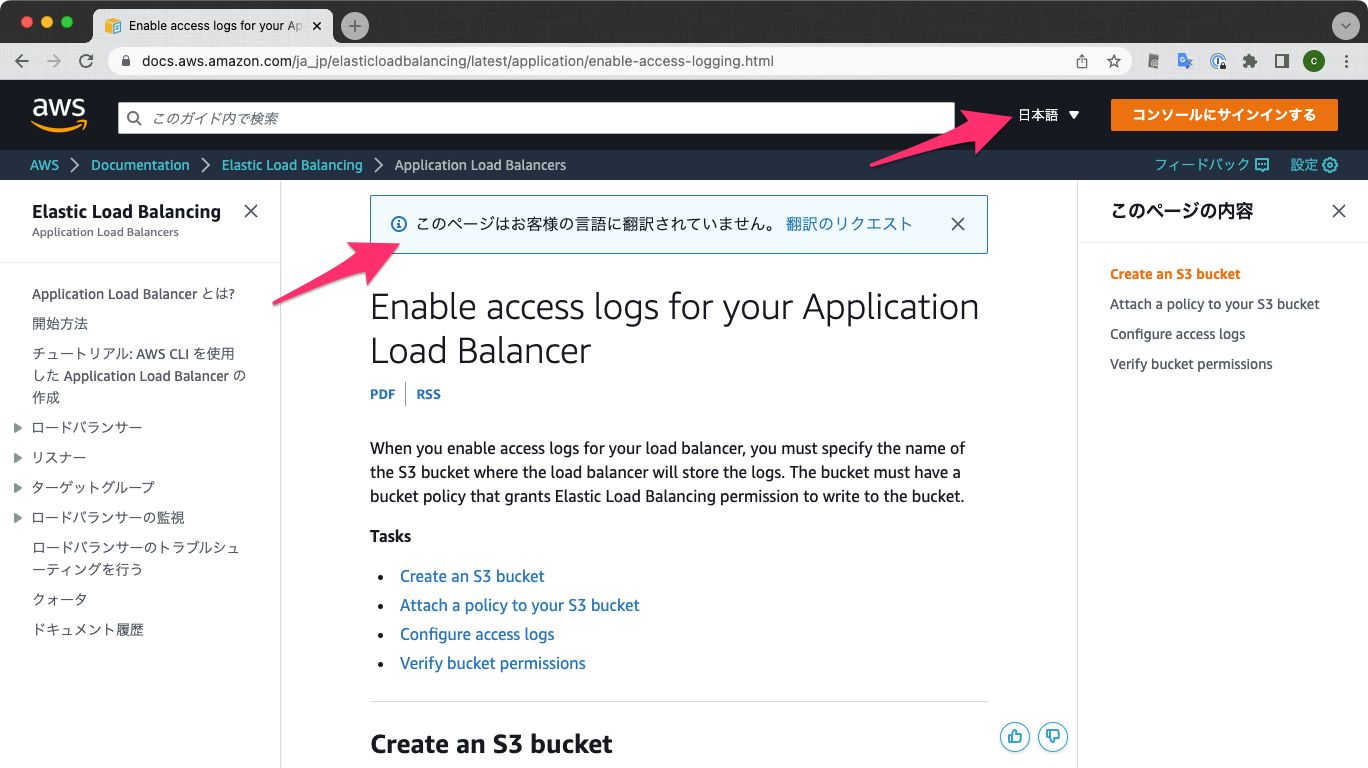
Task: Open Application Load Balancer とは? page
Action: pos(133,294)
